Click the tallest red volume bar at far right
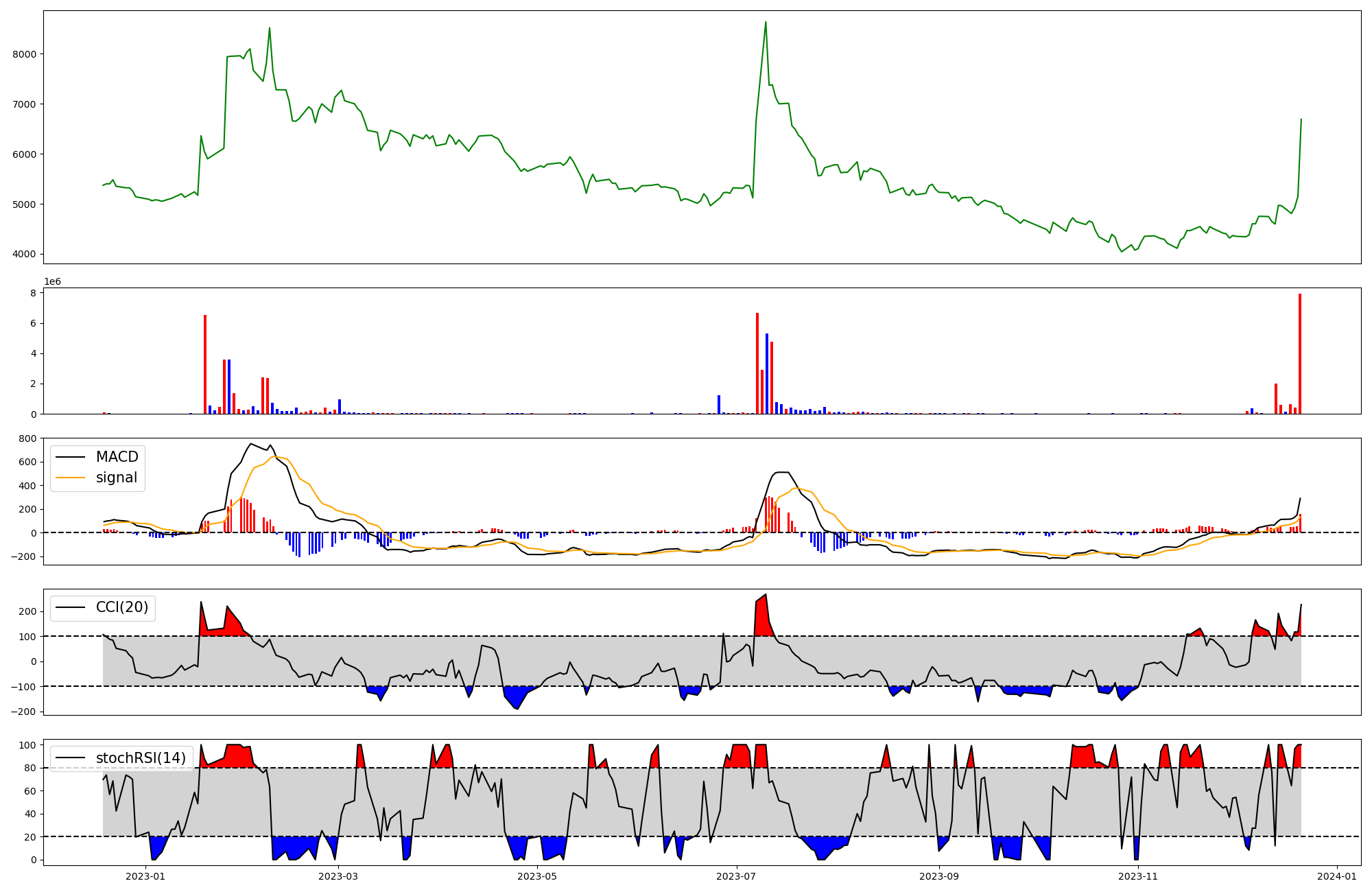1372x892 pixels. click(x=1299, y=353)
